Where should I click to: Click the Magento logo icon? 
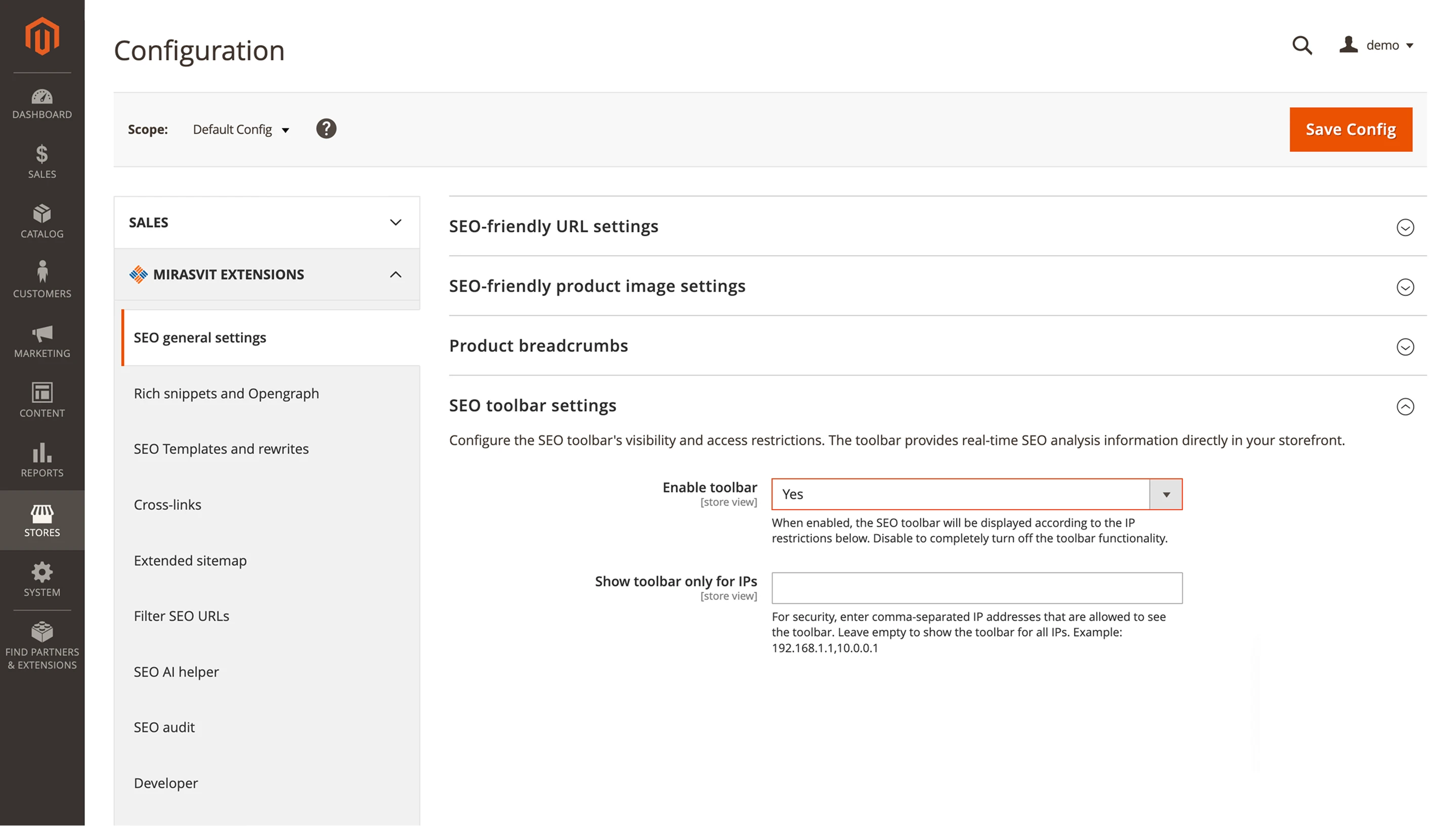point(42,35)
